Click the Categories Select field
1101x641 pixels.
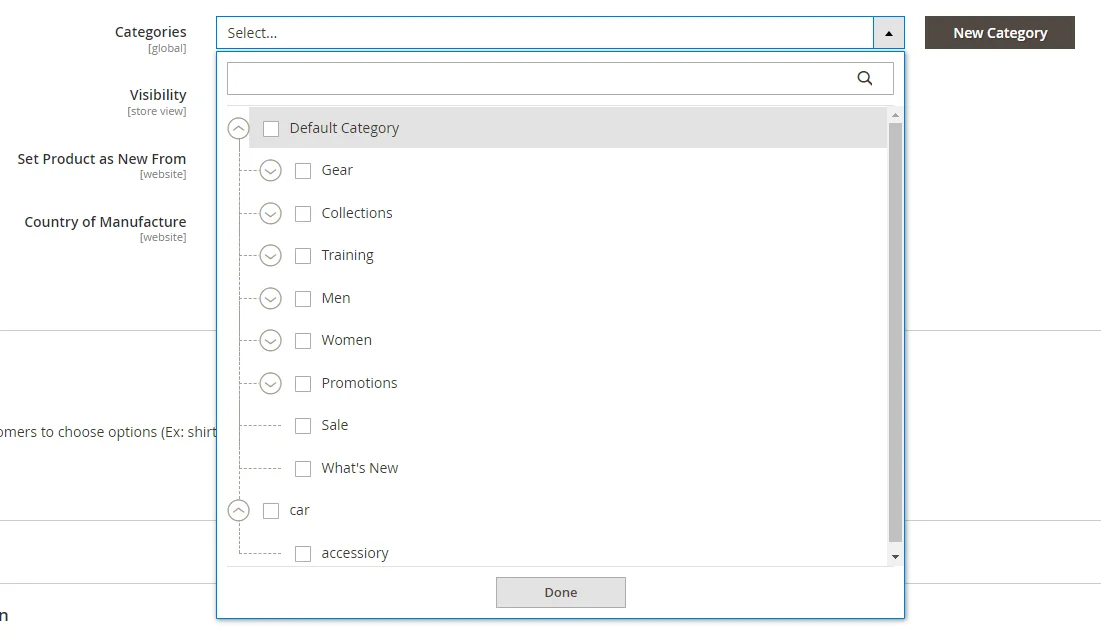(x=545, y=33)
